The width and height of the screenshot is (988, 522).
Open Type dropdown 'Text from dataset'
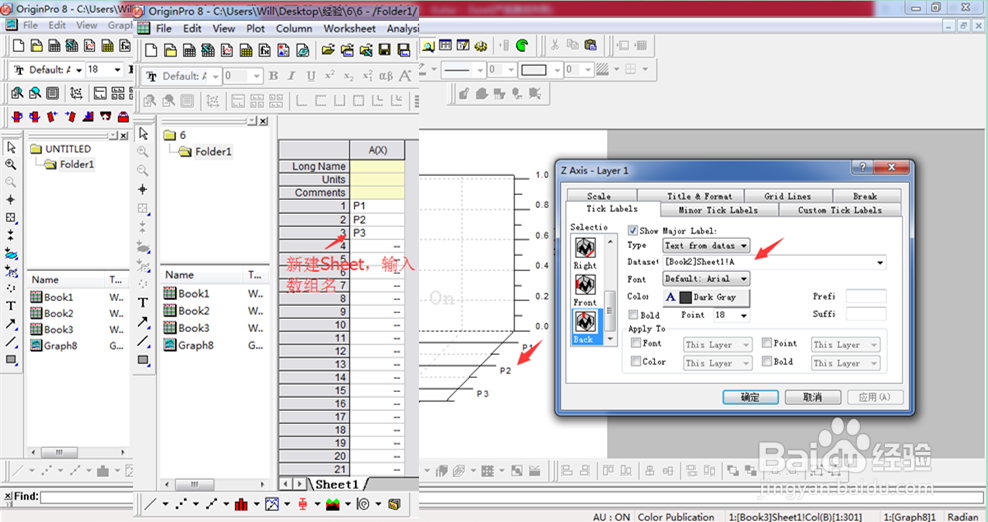pyautogui.click(x=706, y=245)
